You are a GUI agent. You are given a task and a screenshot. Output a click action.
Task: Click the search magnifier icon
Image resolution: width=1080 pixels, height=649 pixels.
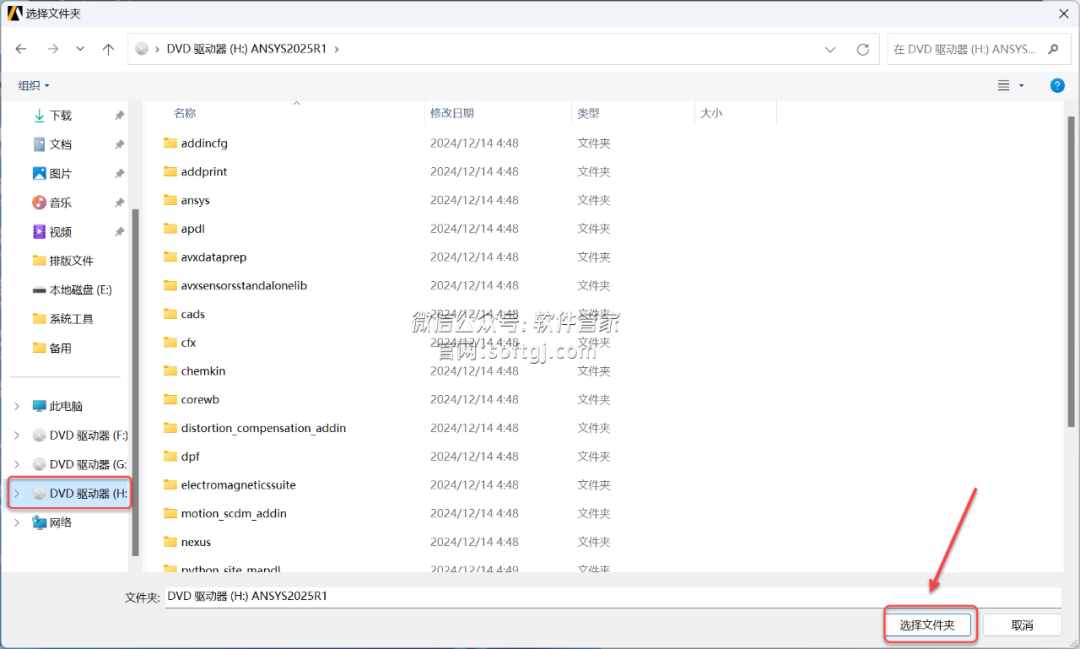click(1053, 49)
